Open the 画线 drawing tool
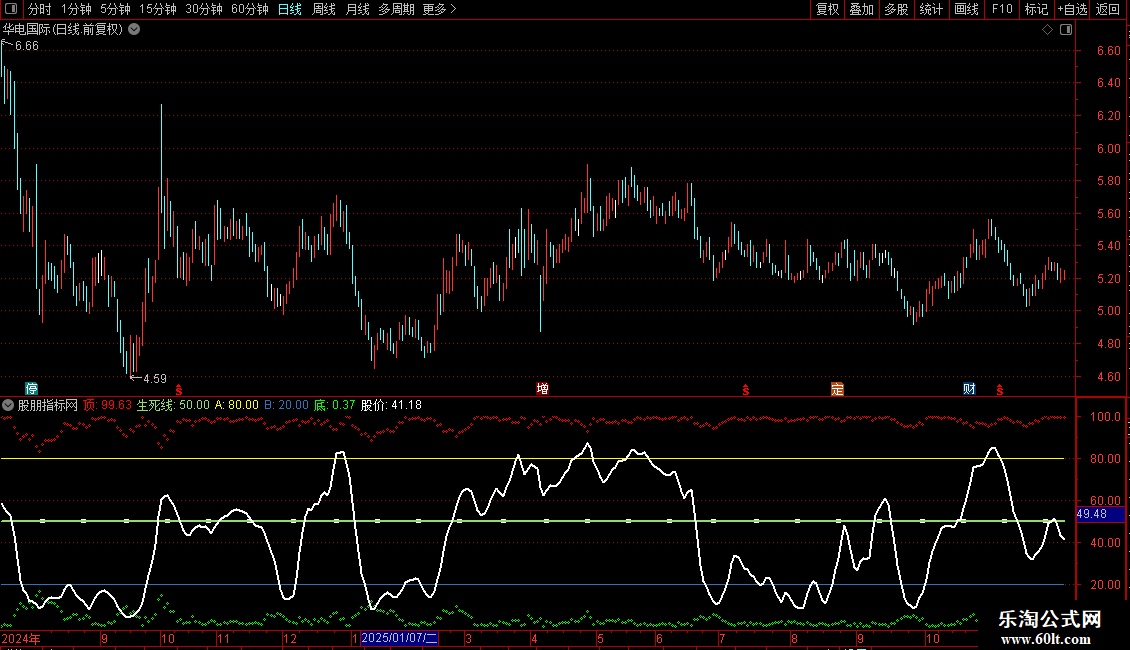This screenshot has height=650, width=1130. click(966, 9)
